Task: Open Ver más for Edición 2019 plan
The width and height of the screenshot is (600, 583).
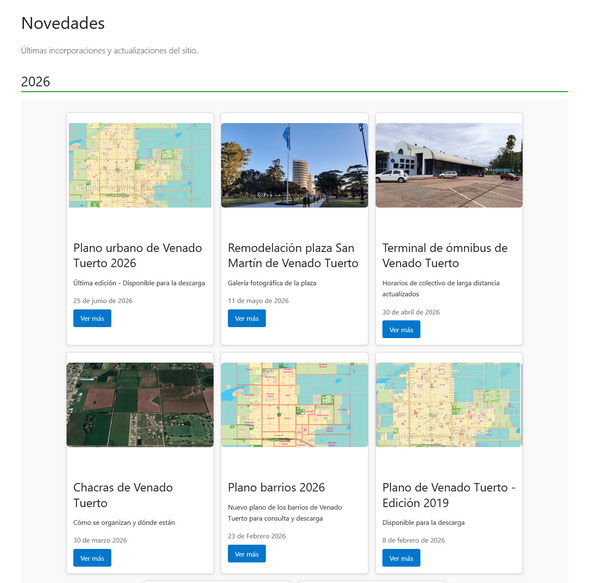Action: pyautogui.click(x=401, y=558)
